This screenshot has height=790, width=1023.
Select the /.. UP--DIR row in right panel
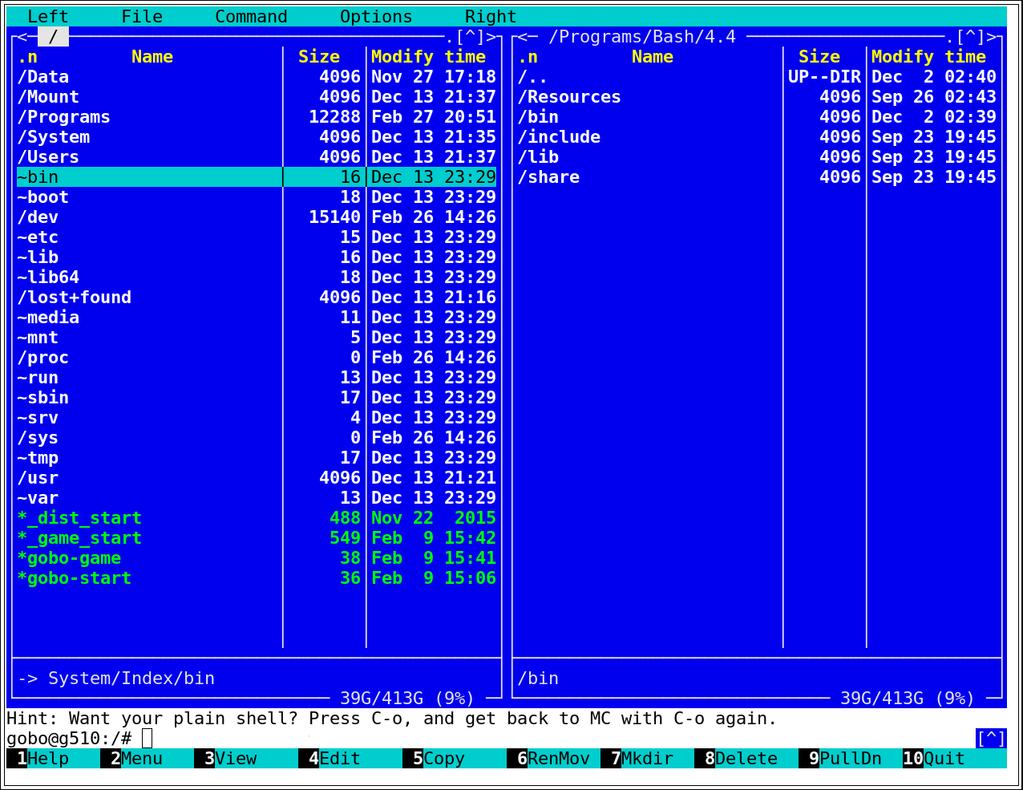click(x=757, y=77)
